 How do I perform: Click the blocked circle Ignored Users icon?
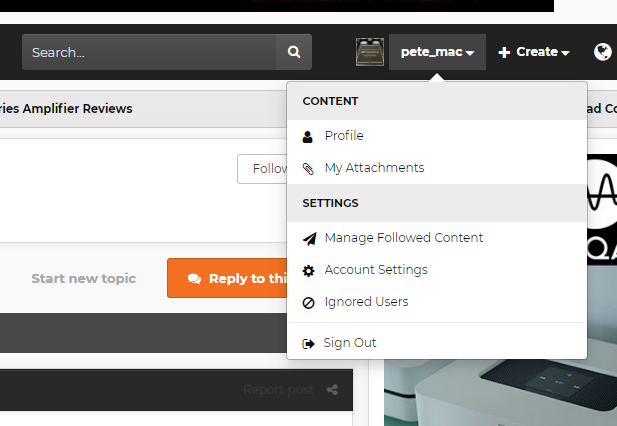[x=308, y=303]
